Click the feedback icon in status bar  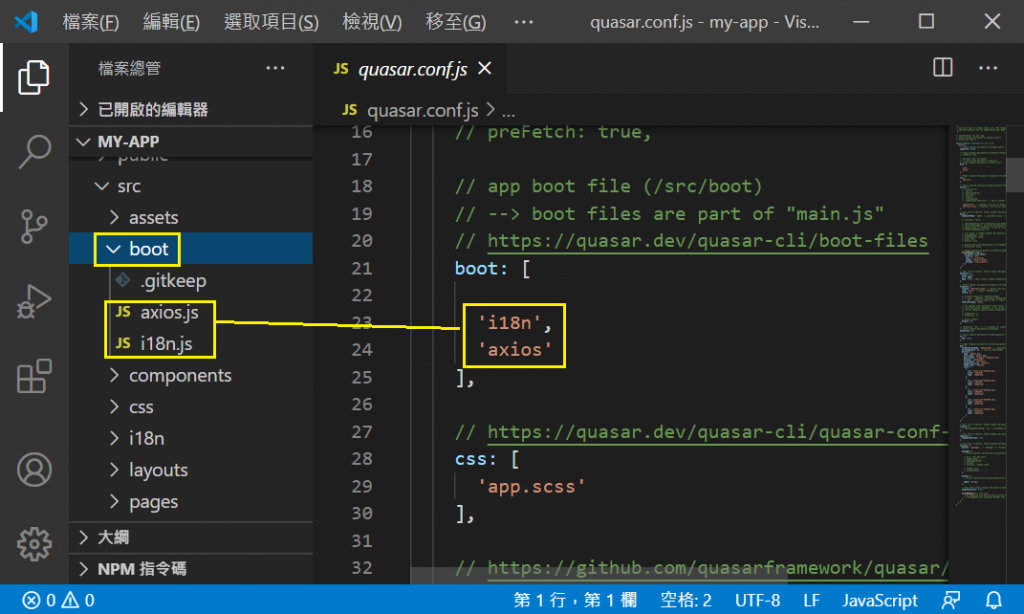pos(951,600)
